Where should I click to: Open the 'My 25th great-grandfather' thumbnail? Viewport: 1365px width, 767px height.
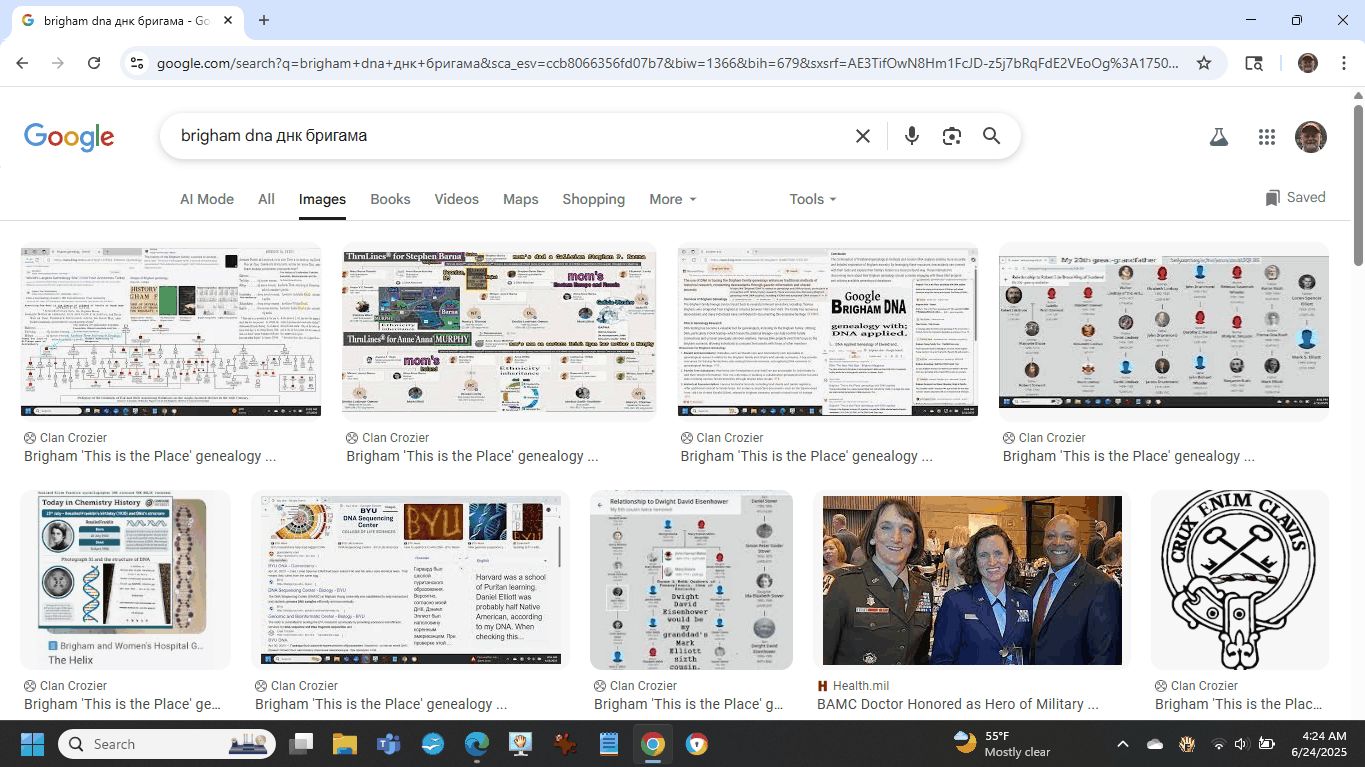click(x=1164, y=330)
